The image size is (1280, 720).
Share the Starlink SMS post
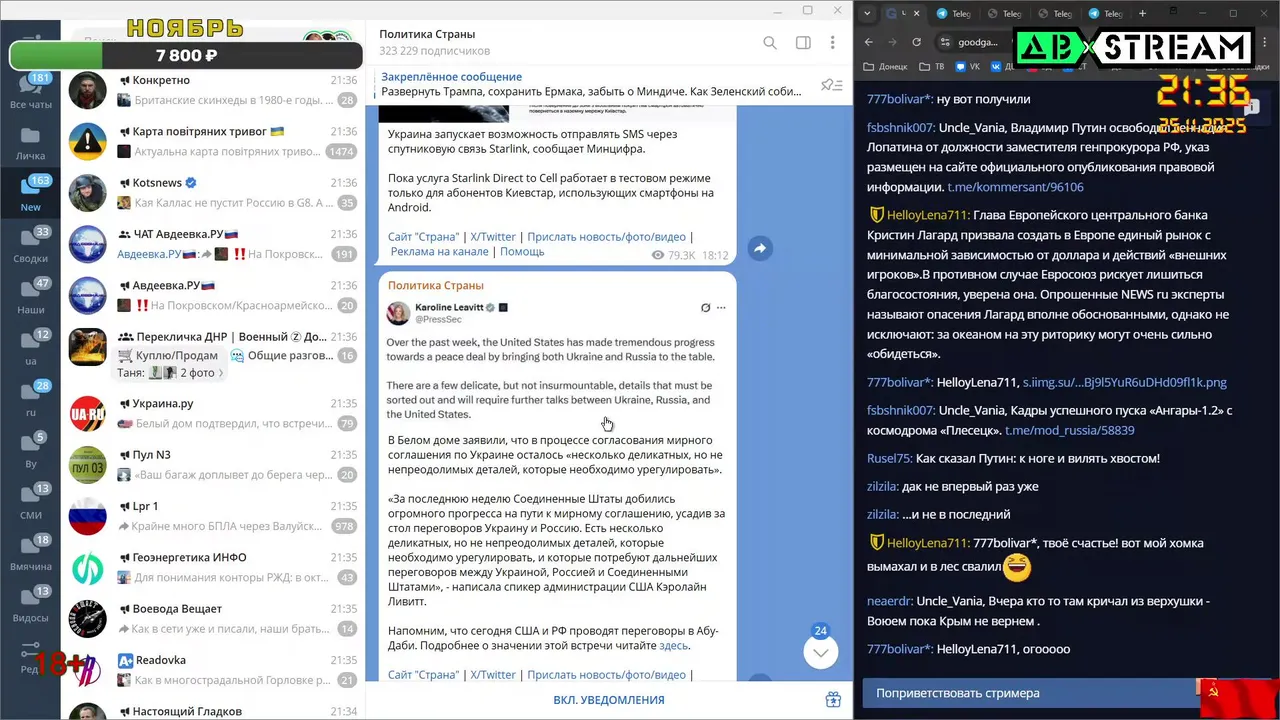click(x=760, y=248)
